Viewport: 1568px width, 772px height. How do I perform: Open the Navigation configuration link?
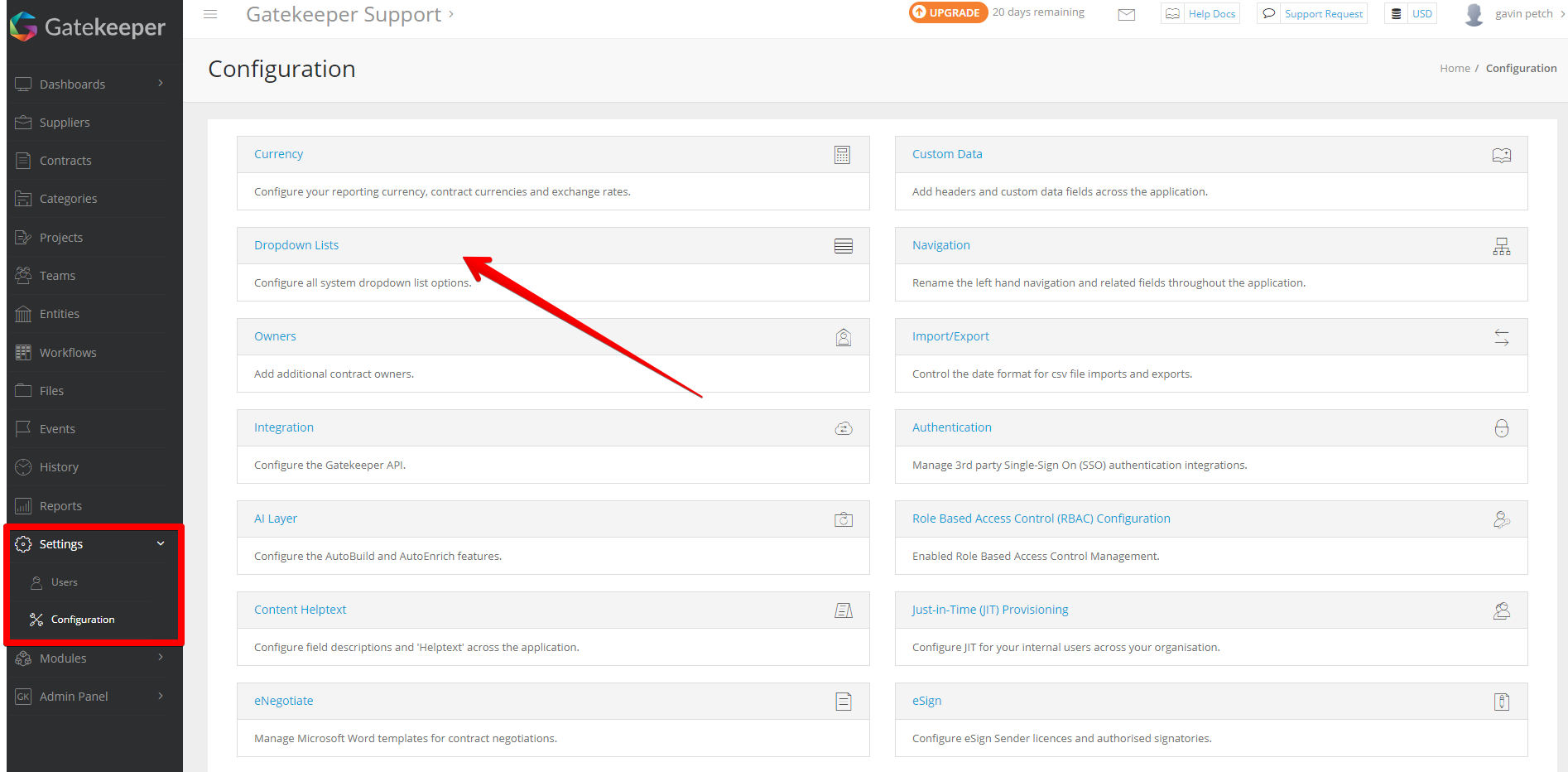[x=941, y=245]
